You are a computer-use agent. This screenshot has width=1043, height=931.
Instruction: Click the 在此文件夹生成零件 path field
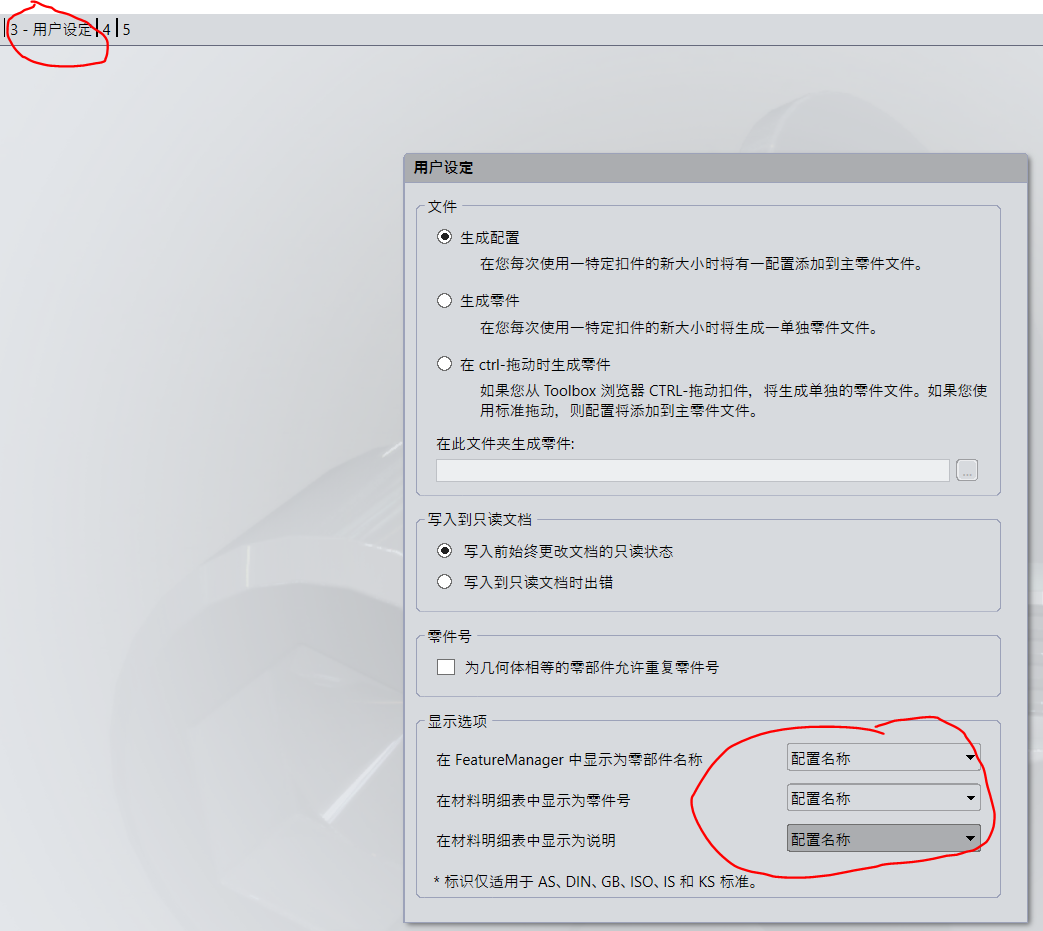point(692,470)
